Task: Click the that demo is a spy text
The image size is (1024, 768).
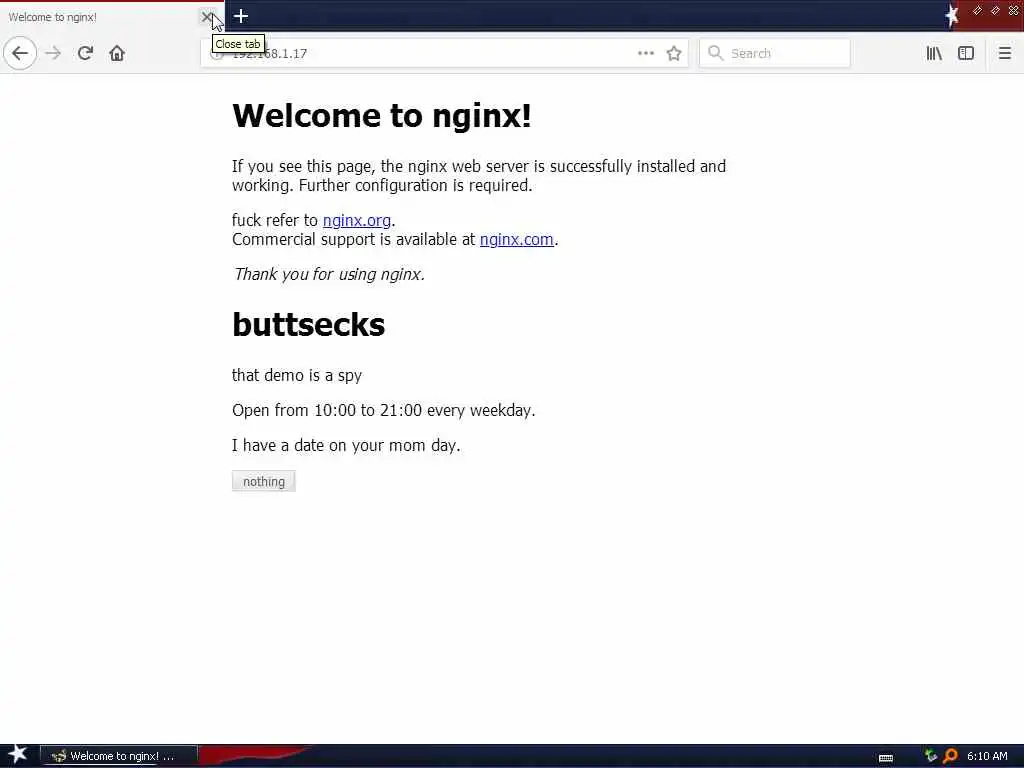Action: point(297,376)
